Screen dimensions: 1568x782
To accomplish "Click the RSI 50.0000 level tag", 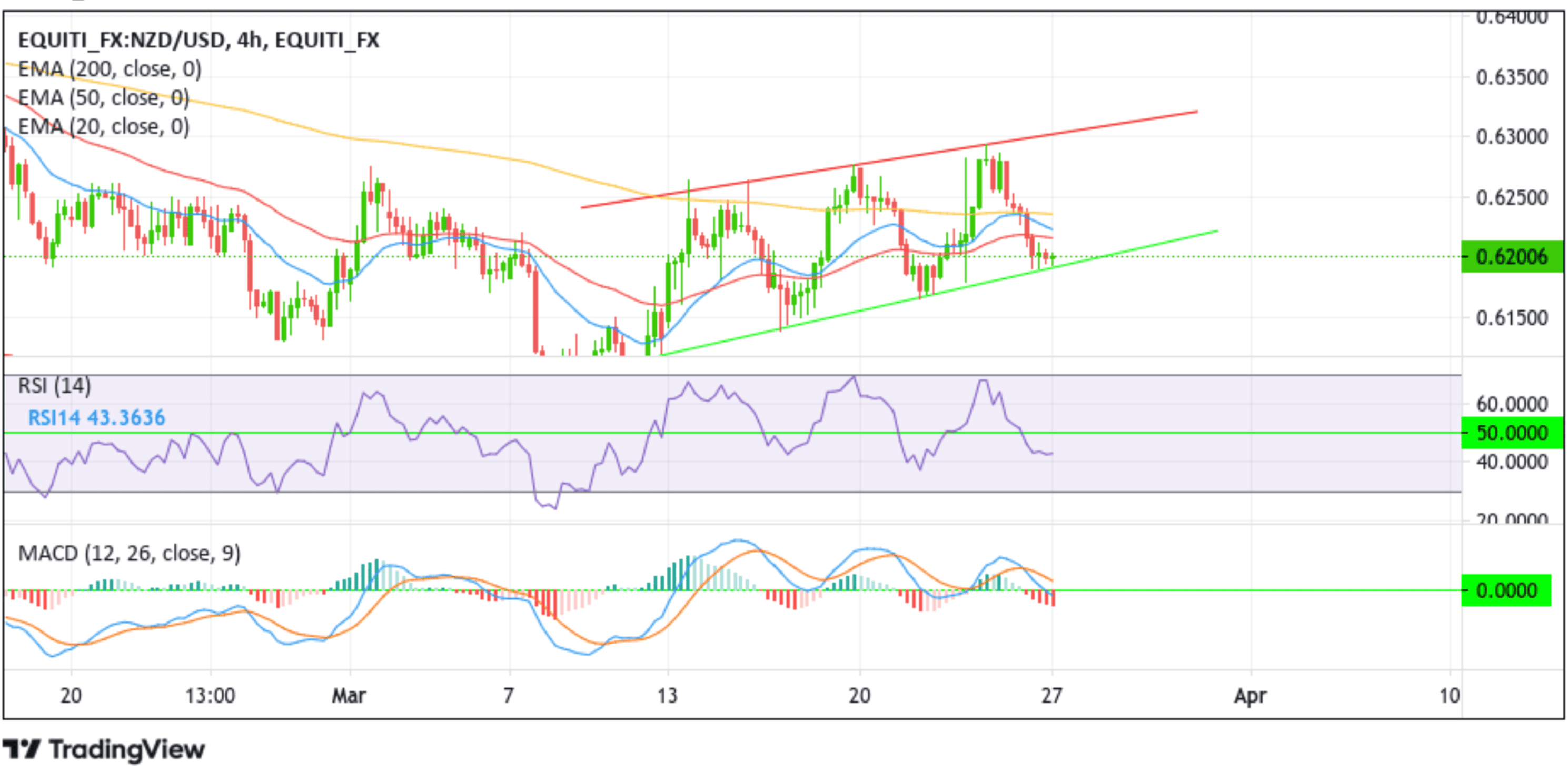I will pos(1511,433).
